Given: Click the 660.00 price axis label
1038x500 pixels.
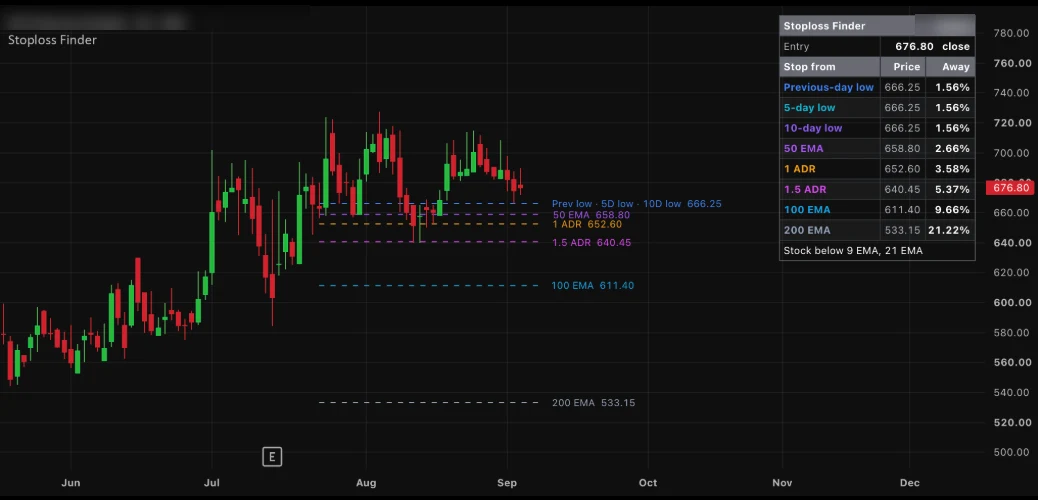Looking at the screenshot, I should 1013,213.
